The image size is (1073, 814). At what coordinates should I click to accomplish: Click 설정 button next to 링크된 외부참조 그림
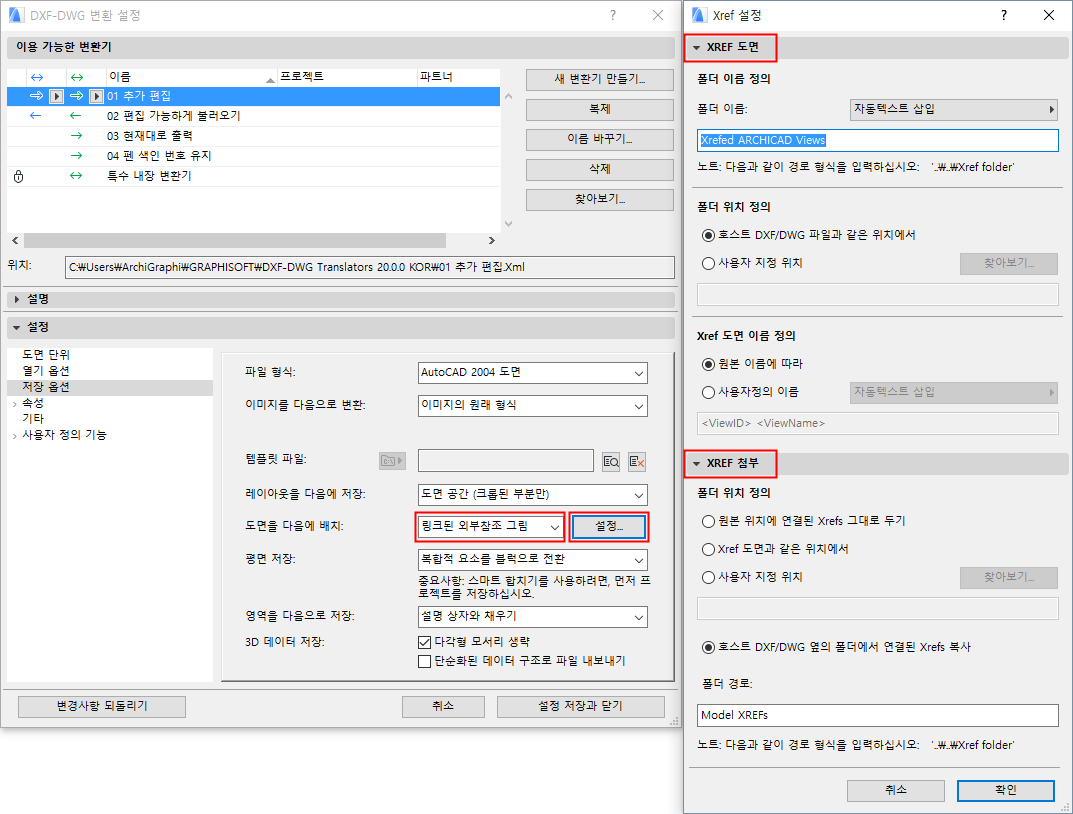(x=608, y=527)
